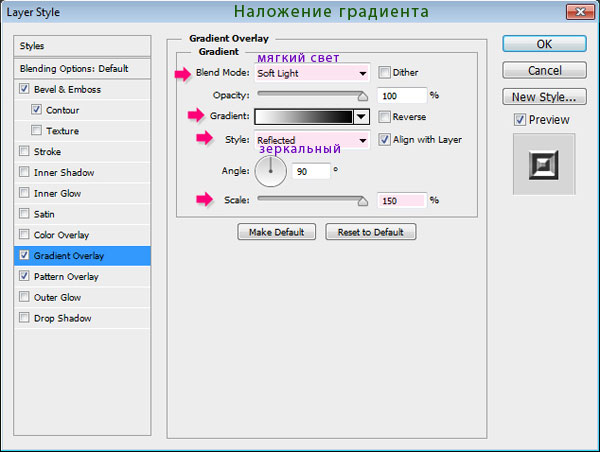Viewport: 600px width, 452px height.
Task: Click the style preview thumbnail
Action: (544, 165)
